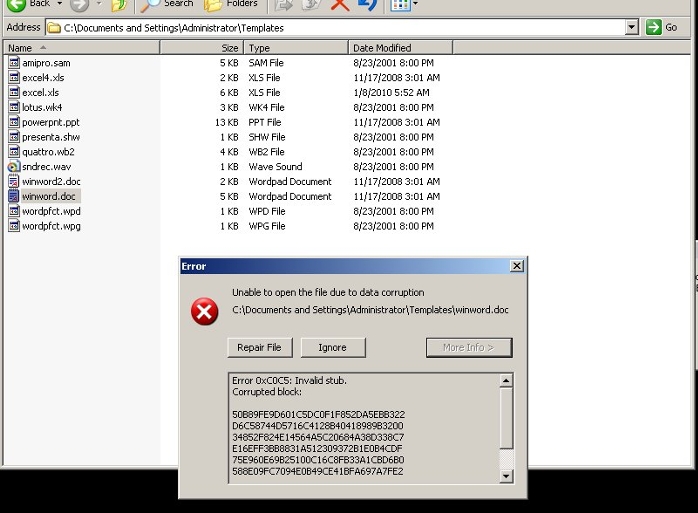Select the winword2.doc file icon
This screenshot has width=698, height=513.
click(14, 182)
